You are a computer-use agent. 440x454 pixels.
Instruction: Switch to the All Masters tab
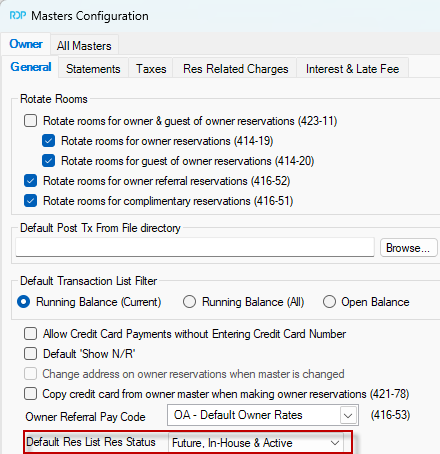(x=84, y=46)
